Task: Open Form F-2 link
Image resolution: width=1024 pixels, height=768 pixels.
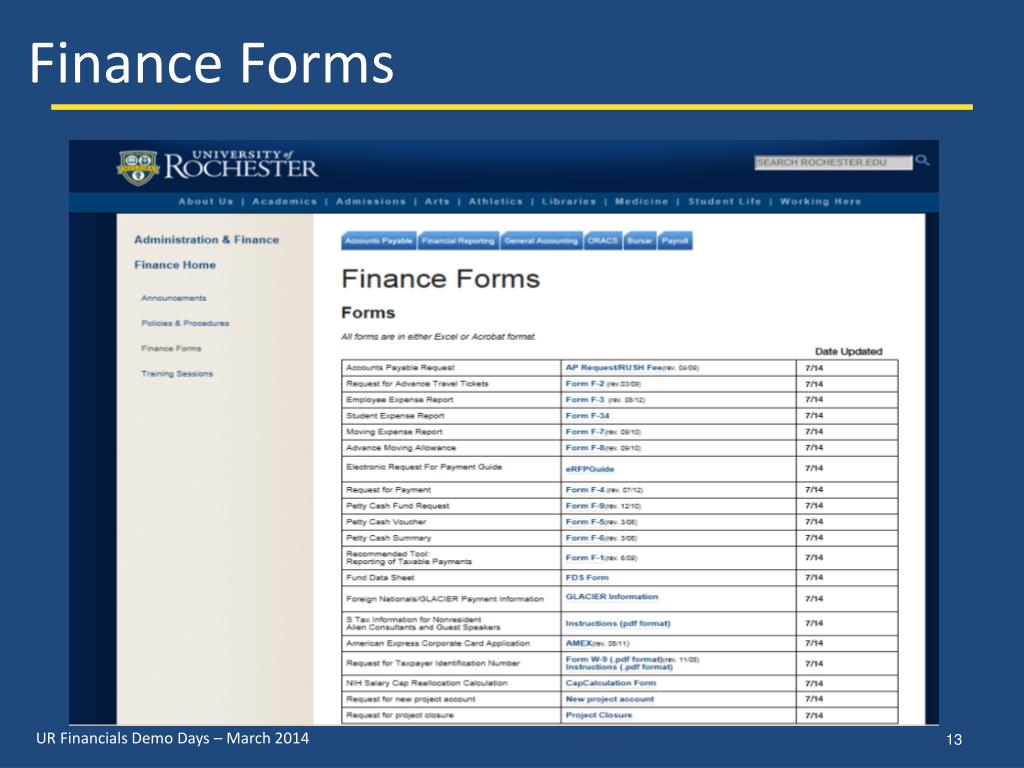Action: (x=584, y=384)
